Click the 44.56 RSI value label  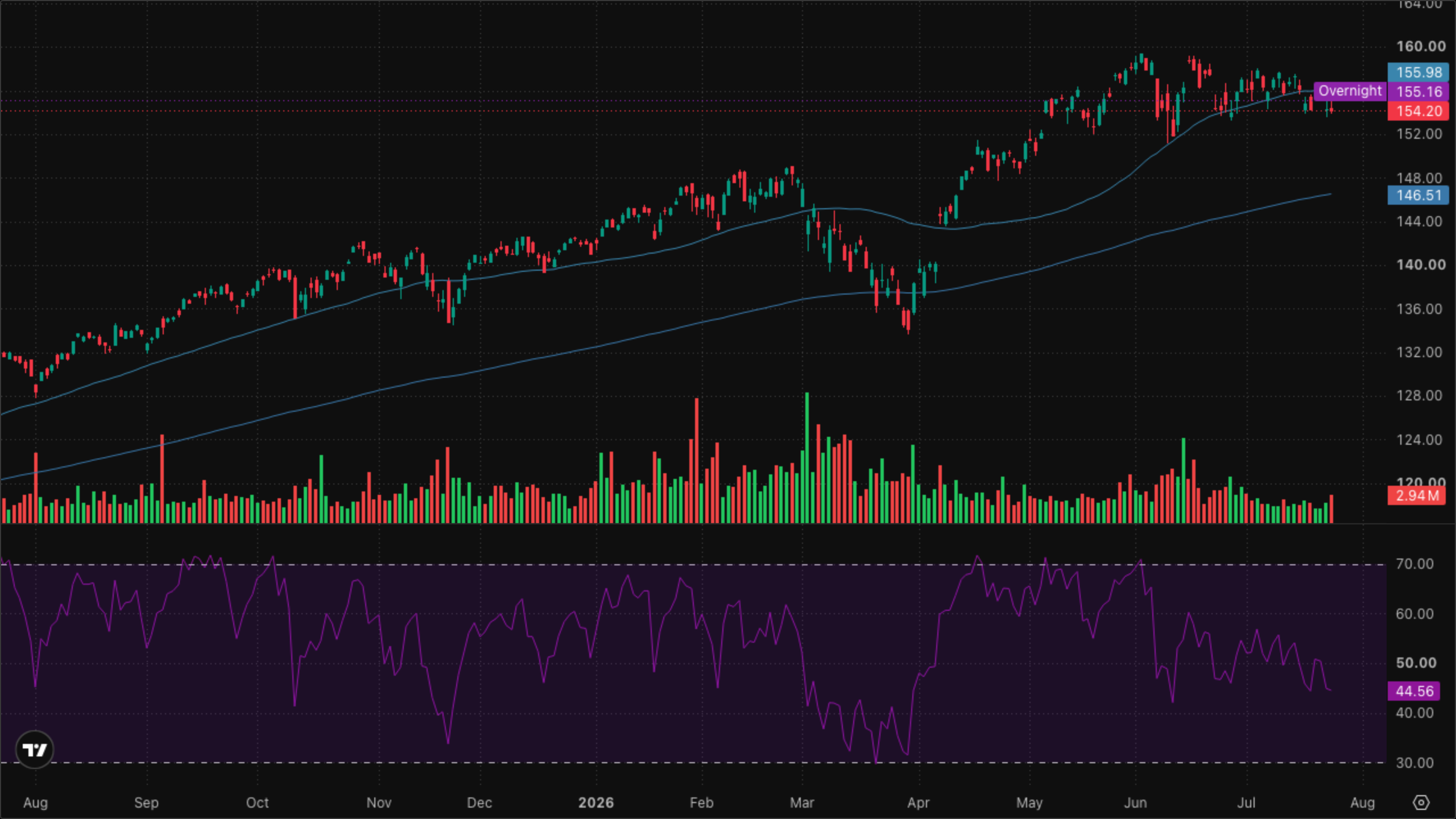[1414, 691]
